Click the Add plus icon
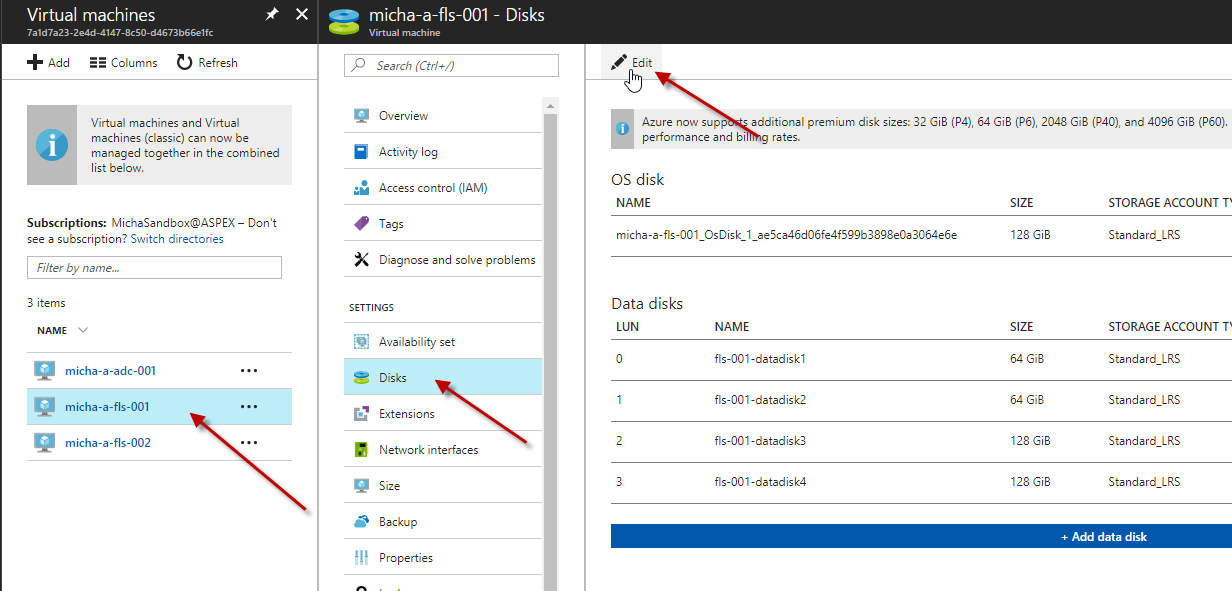This screenshot has width=1232, height=591. tap(35, 62)
